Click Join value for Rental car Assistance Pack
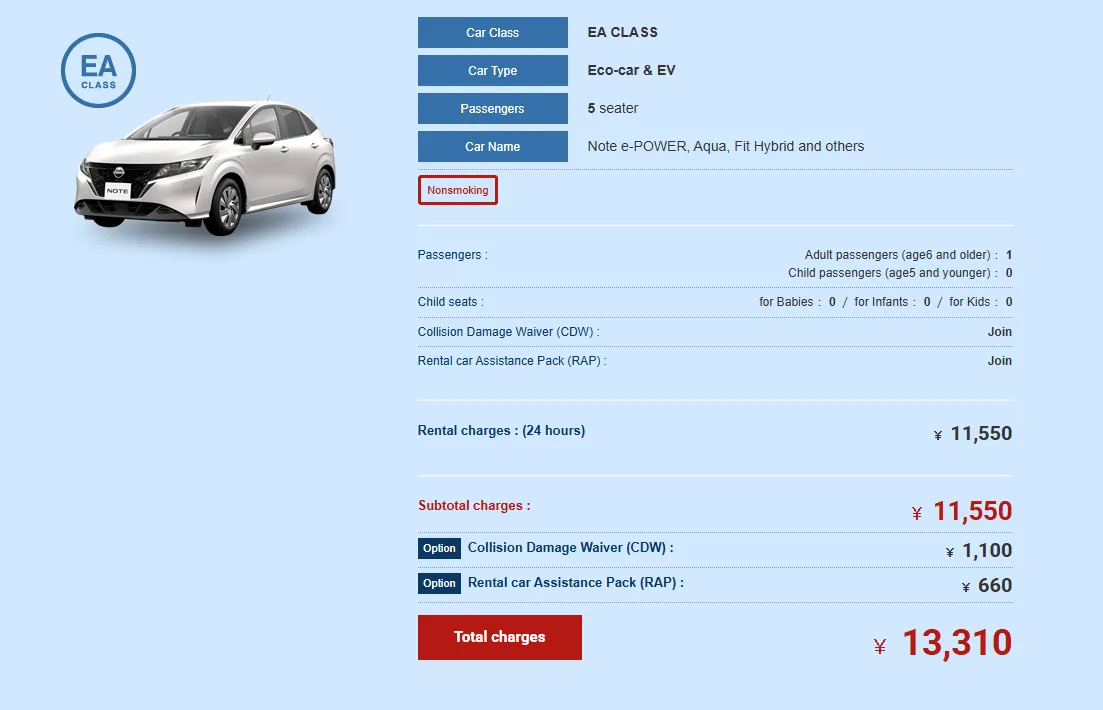The image size is (1103, 710). (1000, 361)
